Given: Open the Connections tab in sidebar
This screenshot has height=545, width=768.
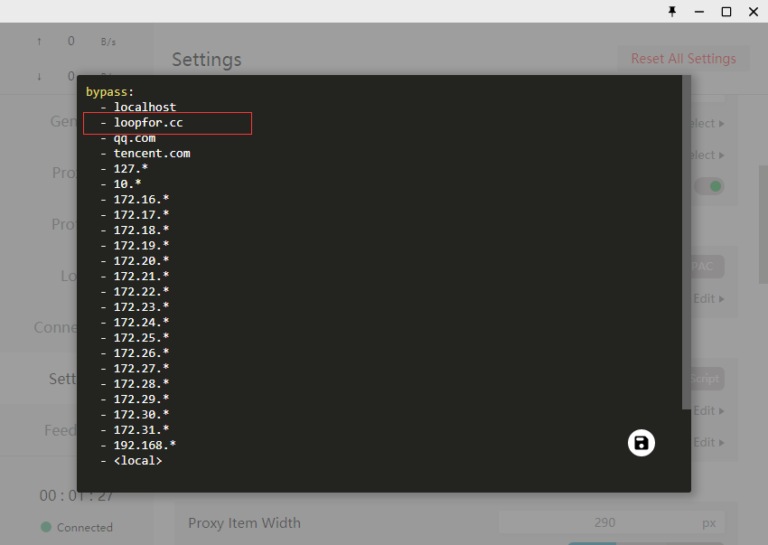Looking at the screenshot, I should [55, 327].
